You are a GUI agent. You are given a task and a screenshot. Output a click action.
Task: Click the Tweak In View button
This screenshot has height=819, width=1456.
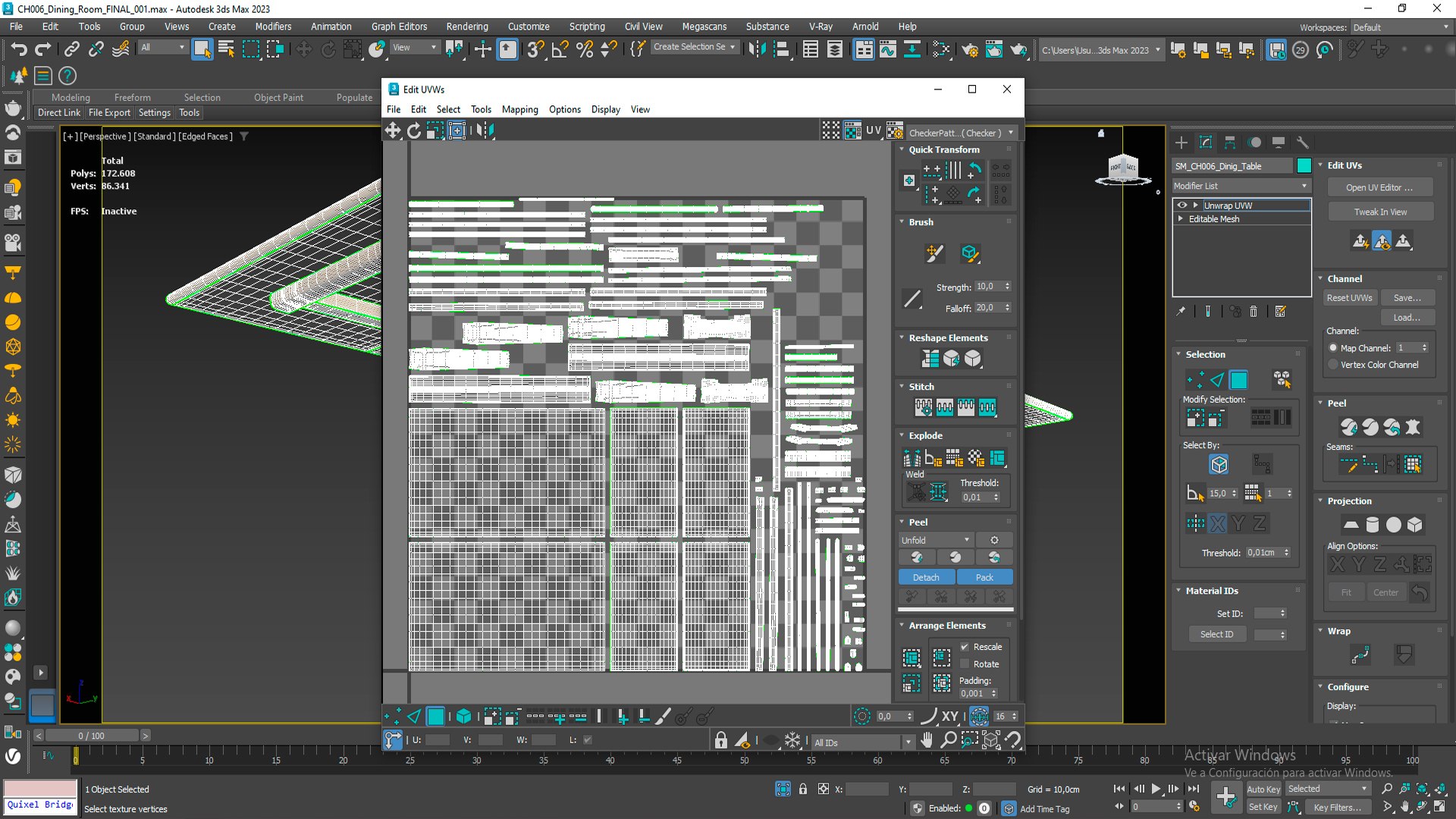click(x=1380, y=212)
